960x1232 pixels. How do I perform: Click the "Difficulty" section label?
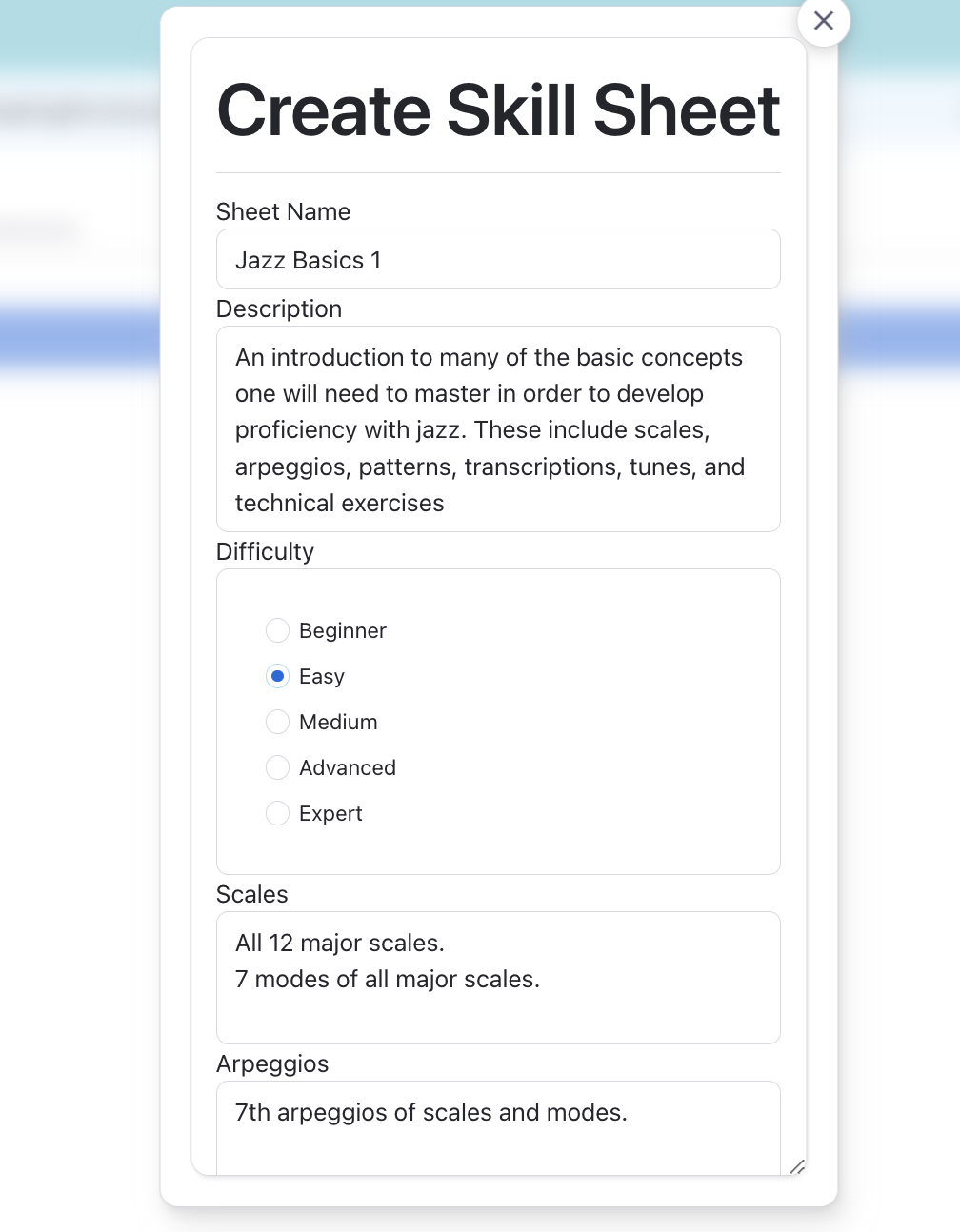point(265,551)
